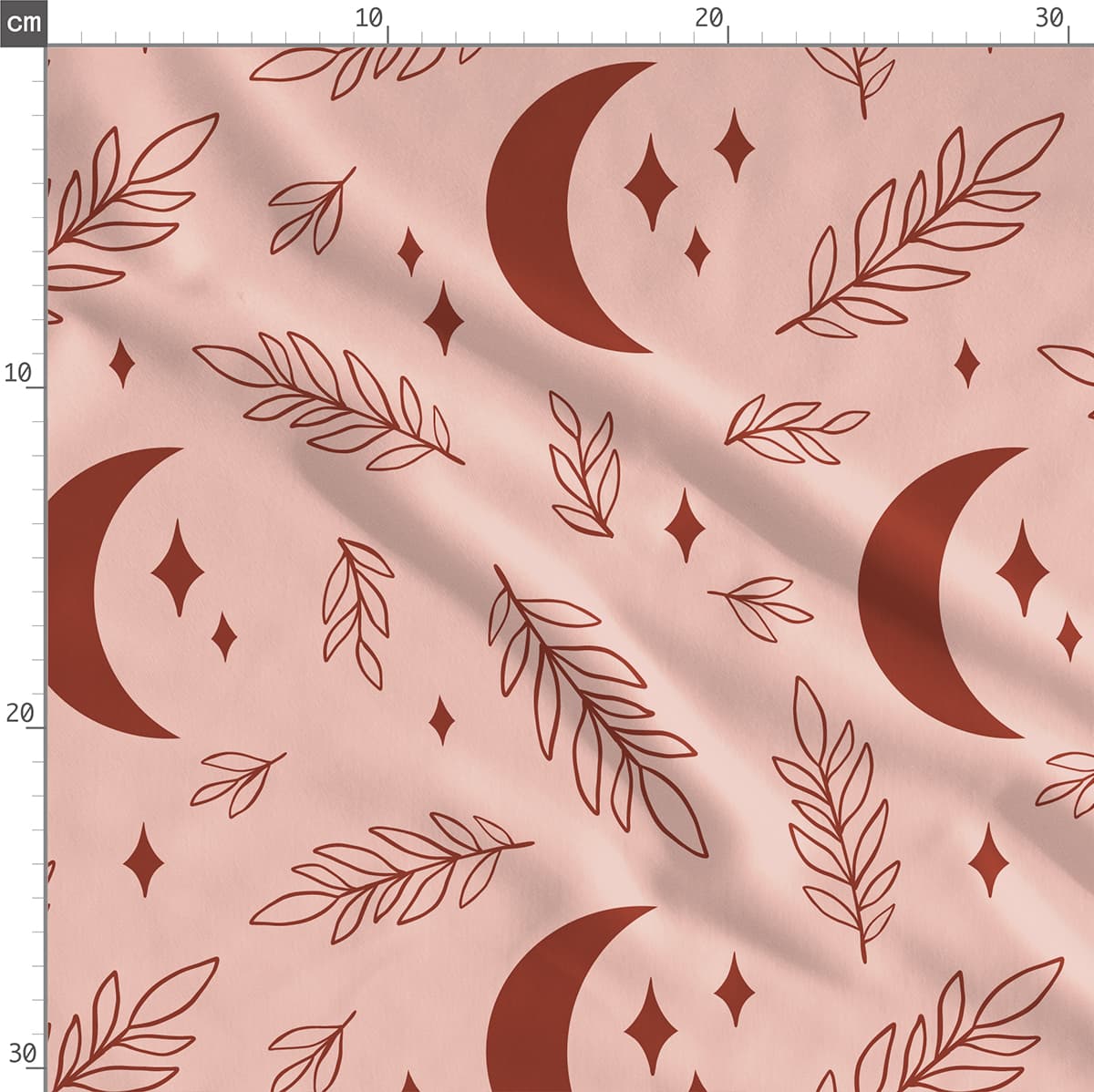Click the 30 mark on the vertical ruler
1094x1092 pixels.
click(x=20, y=1054)
